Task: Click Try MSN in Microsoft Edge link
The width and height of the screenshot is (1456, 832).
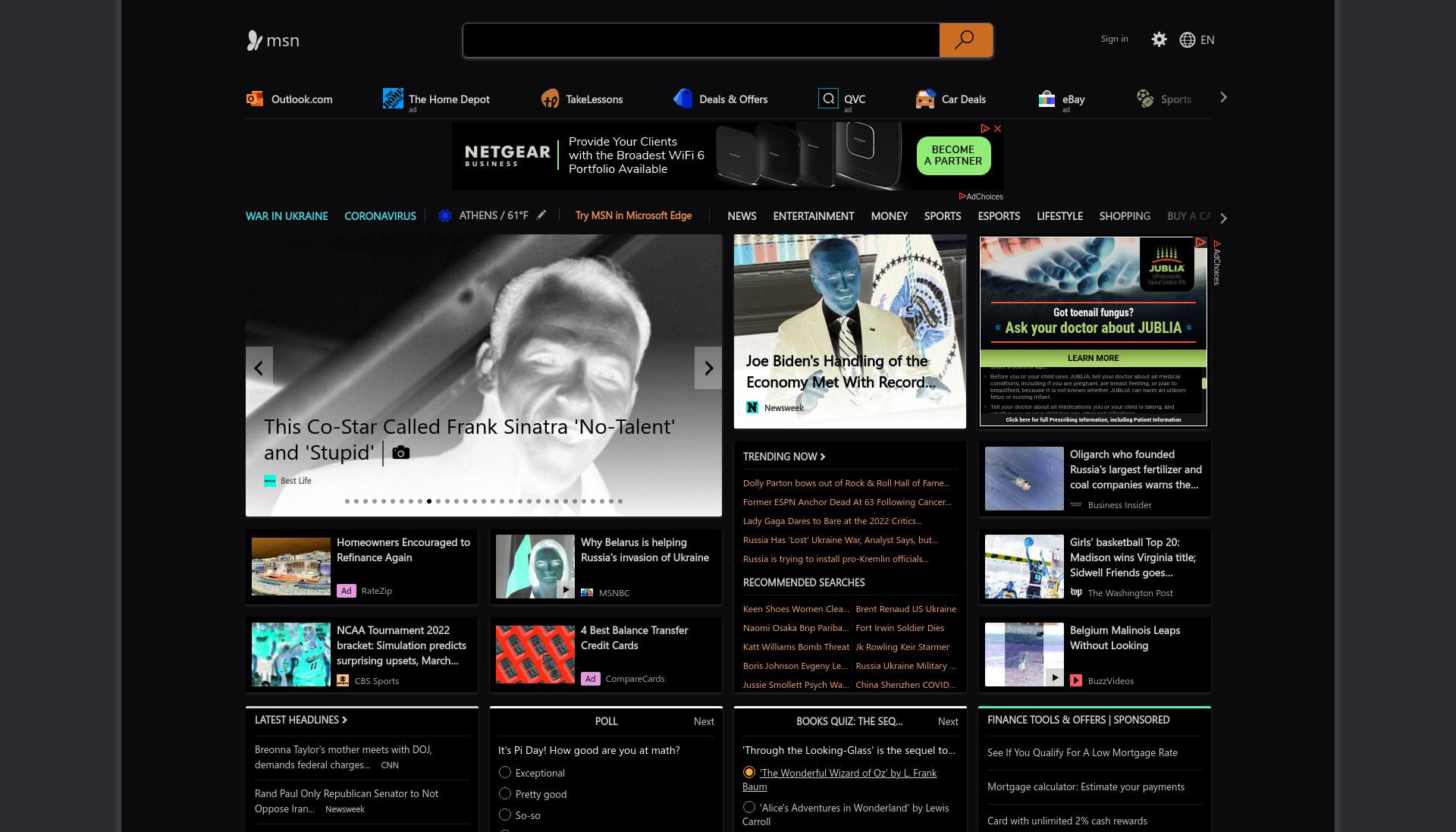Action: (633, 215)
